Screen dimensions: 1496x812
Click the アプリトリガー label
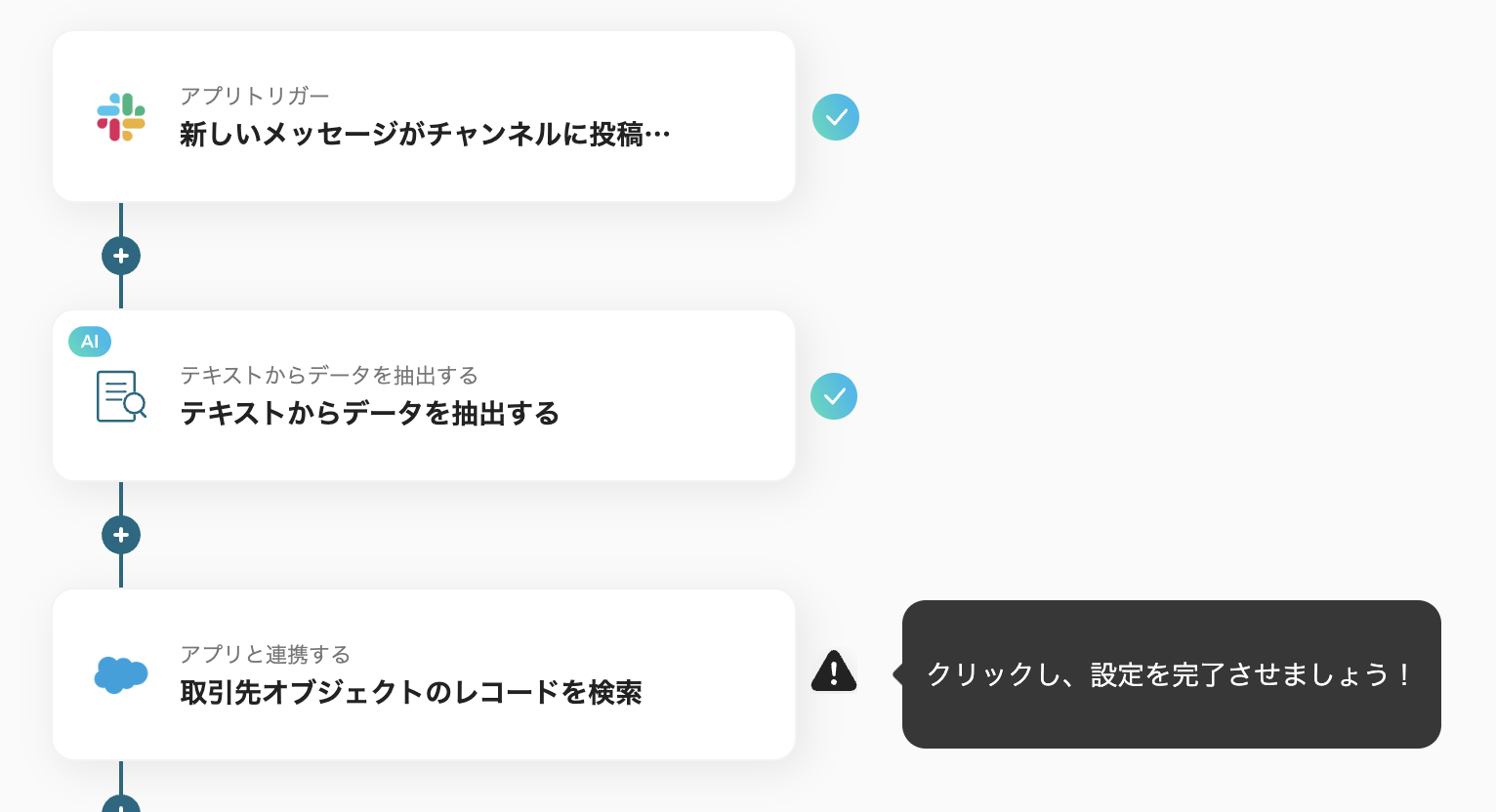[255, 96]
